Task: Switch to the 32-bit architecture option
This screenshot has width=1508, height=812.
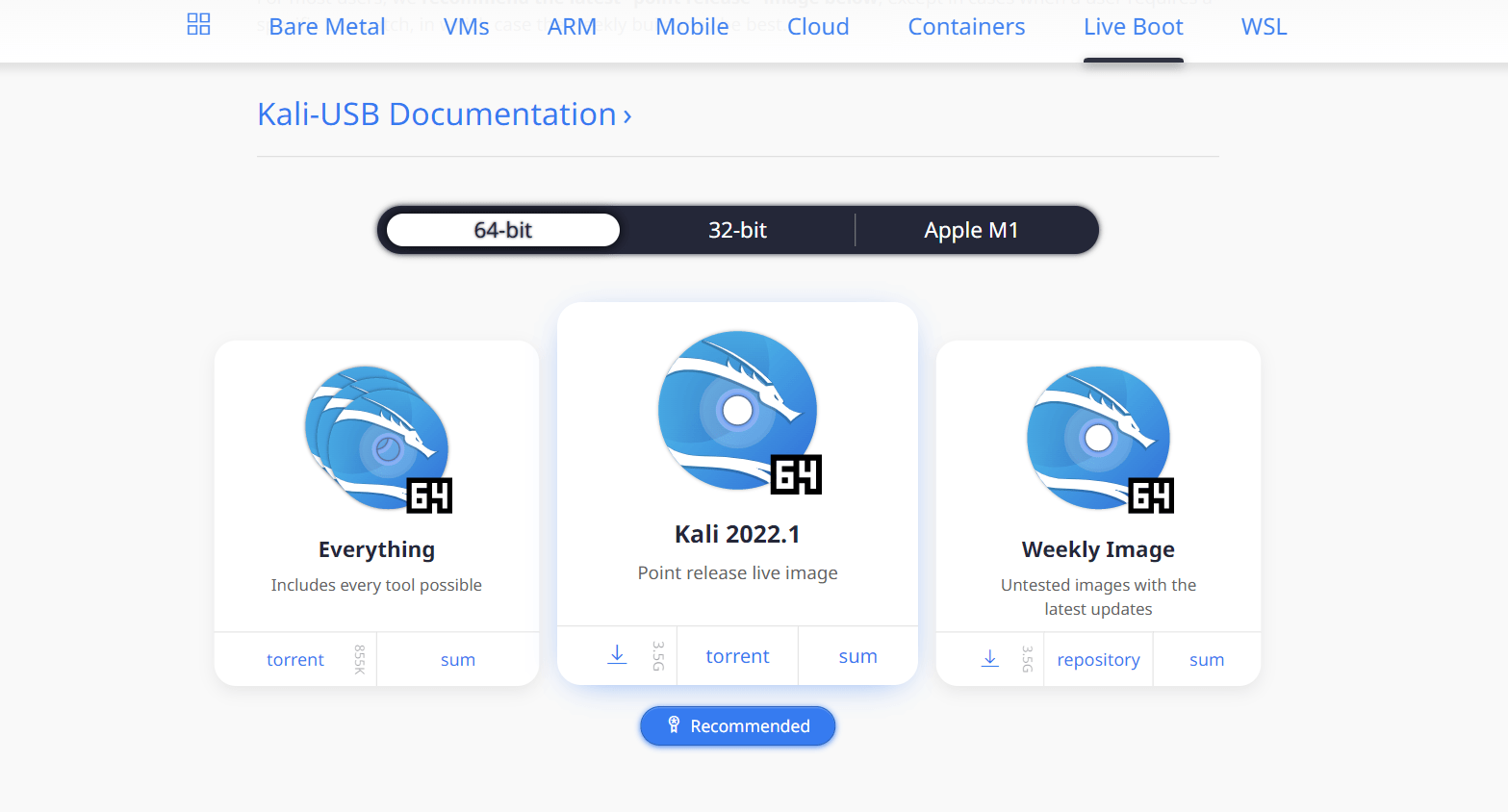Action: click(738, 230)
